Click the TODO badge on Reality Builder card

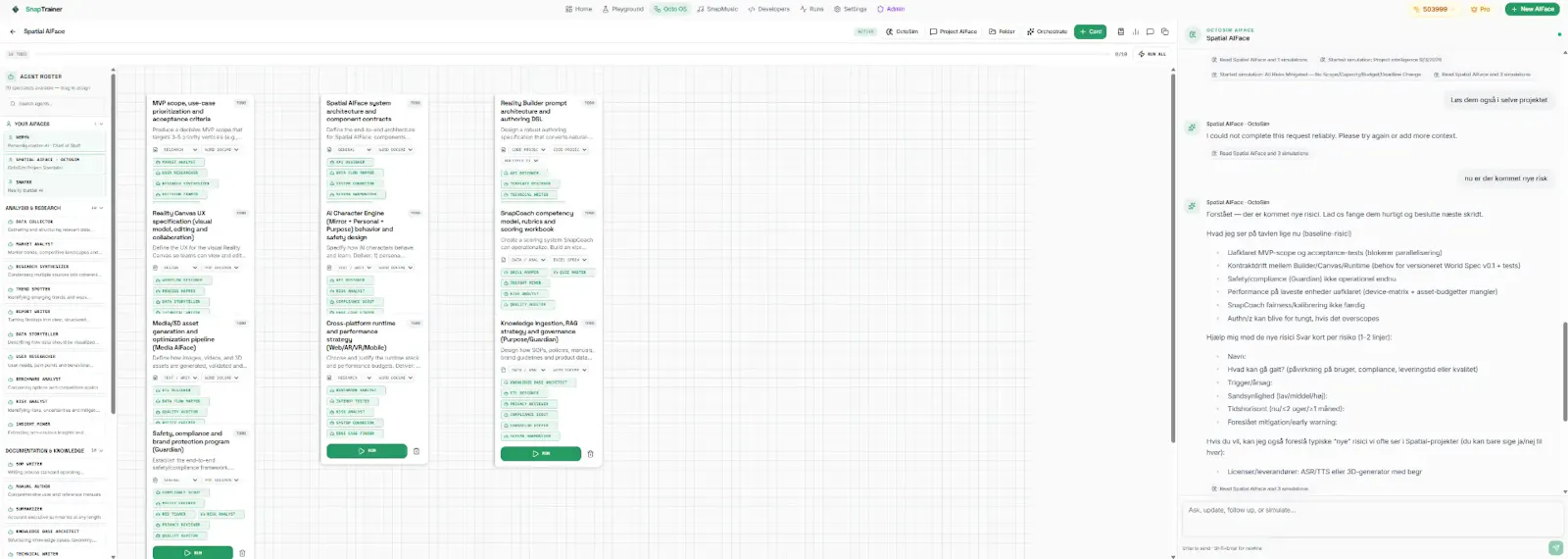(x=589, y=103)
